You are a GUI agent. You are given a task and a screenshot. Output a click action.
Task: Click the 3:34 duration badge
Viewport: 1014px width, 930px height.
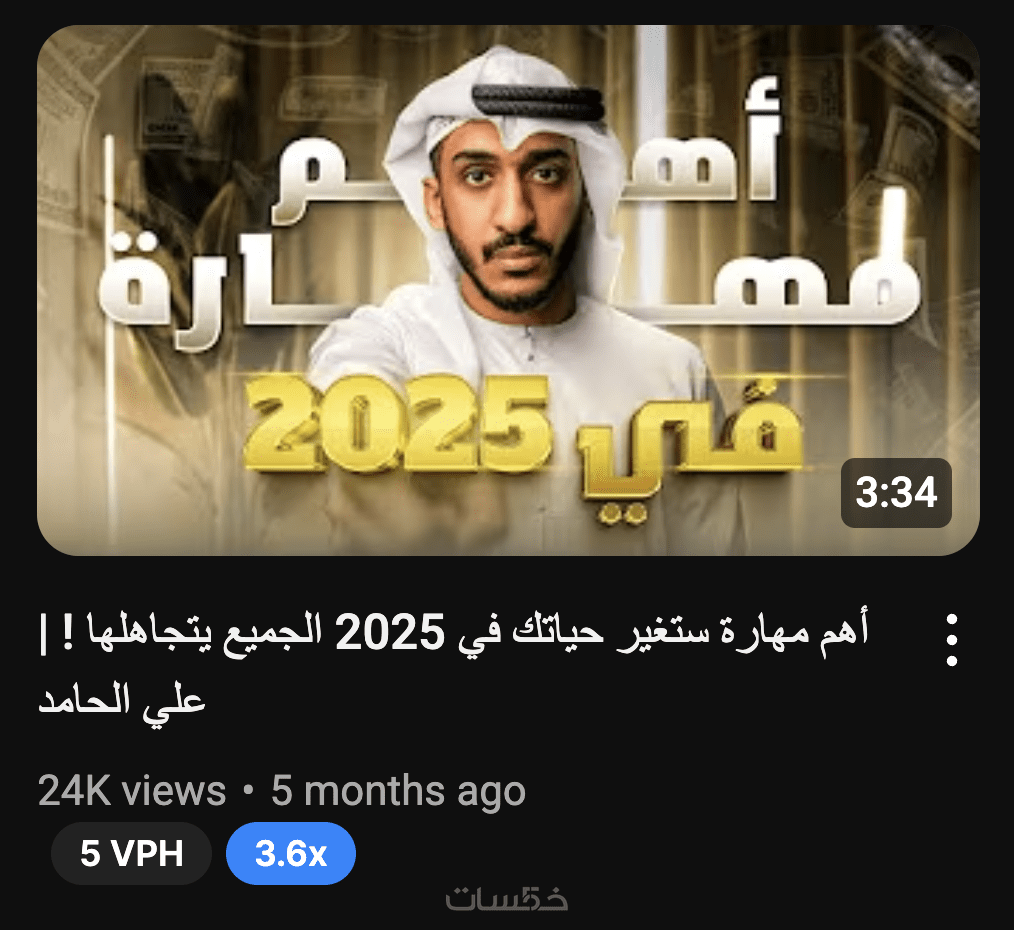[896, 493]
